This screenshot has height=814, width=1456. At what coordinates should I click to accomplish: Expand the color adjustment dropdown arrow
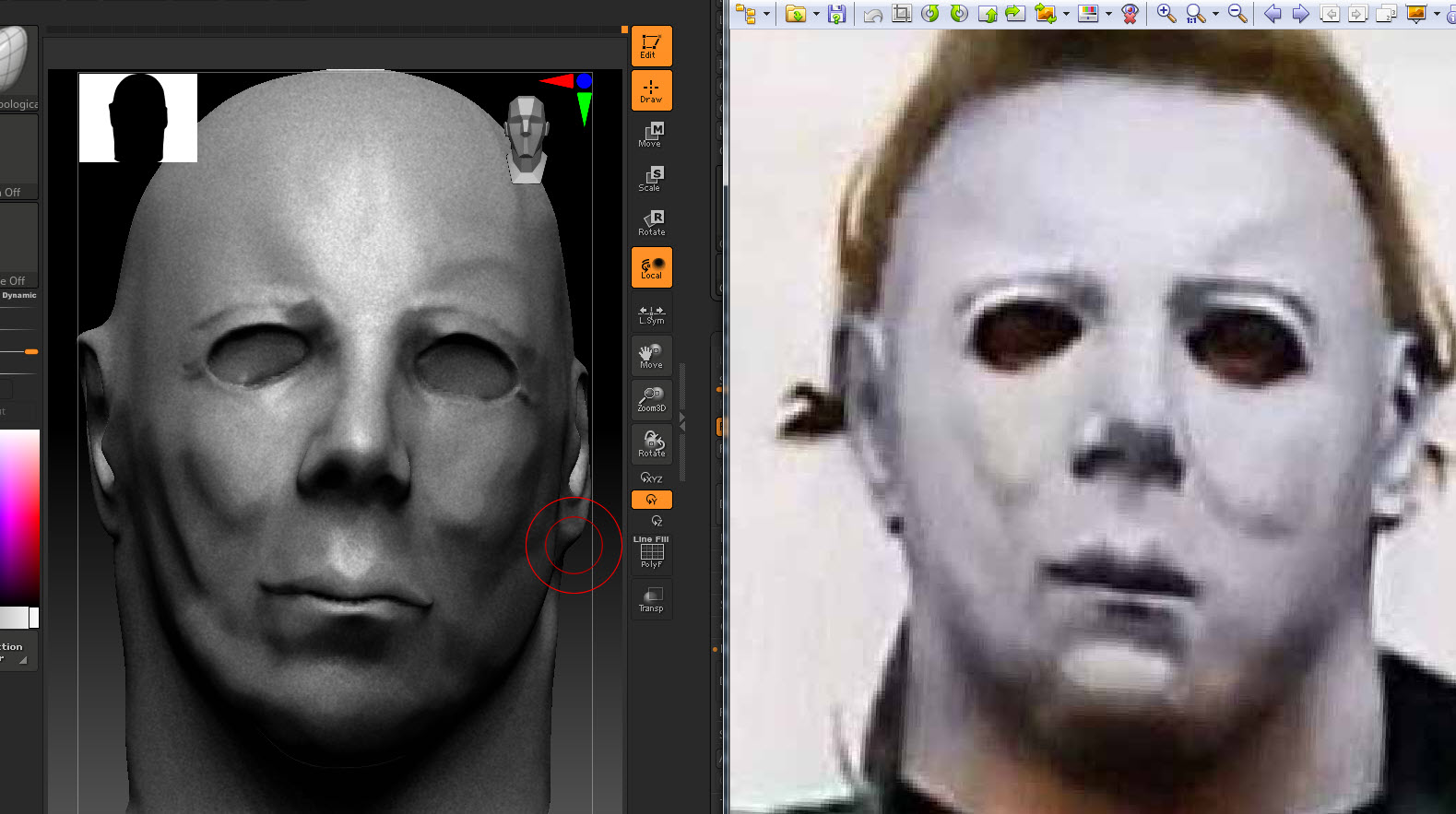(1108, 14)
